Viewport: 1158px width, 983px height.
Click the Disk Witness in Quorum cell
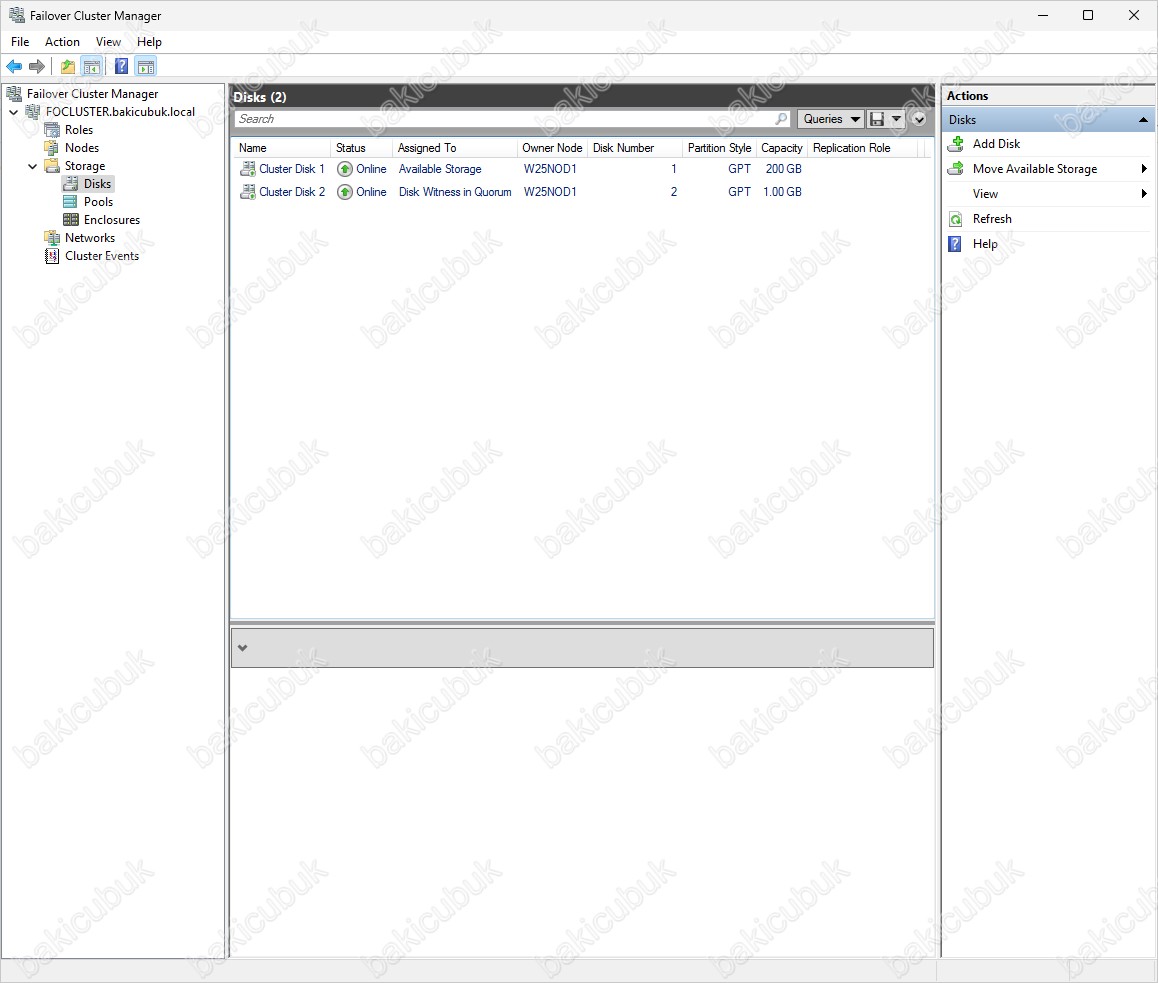(x=455, y=192)
